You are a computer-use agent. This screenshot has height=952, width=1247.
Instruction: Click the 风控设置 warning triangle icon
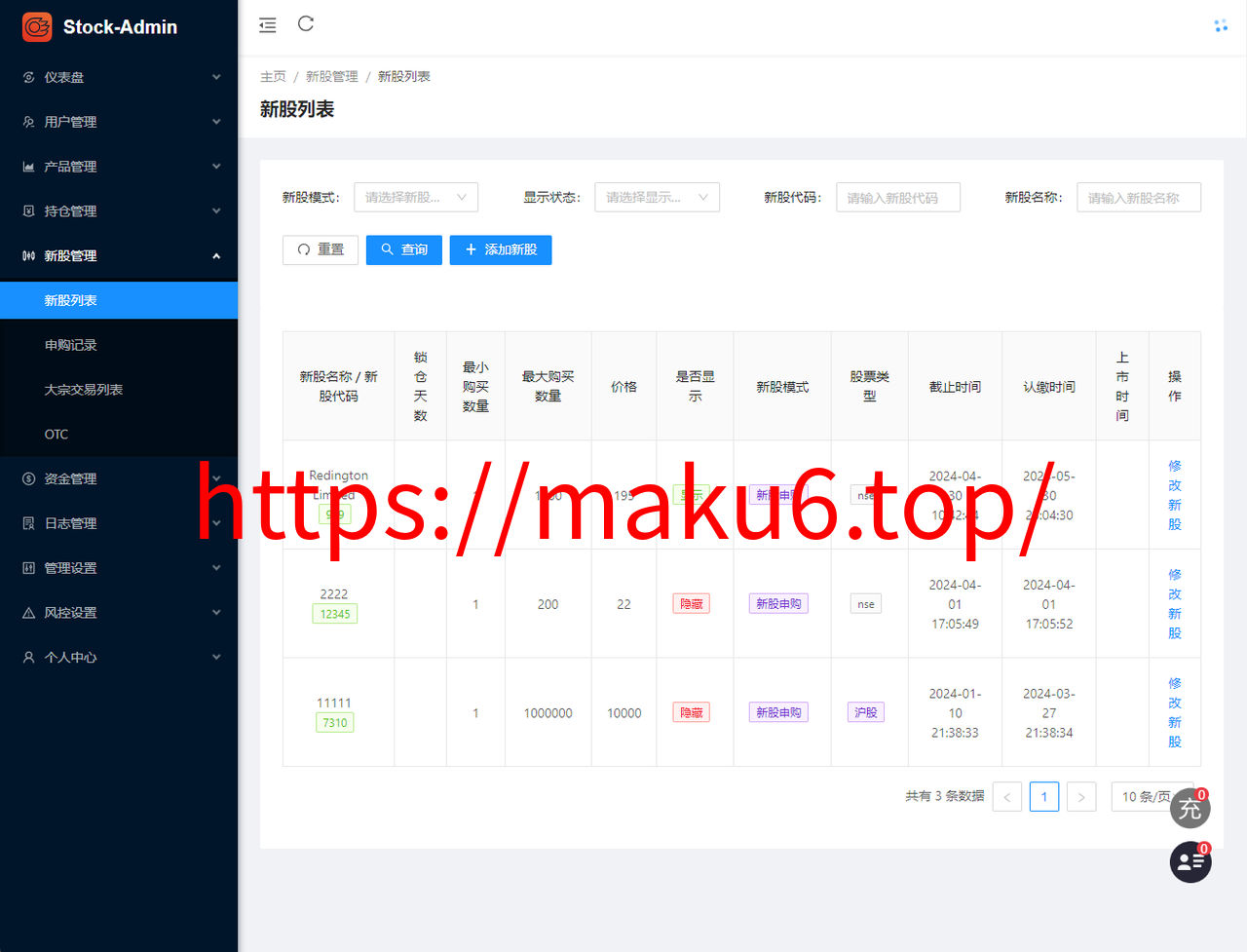[28, 613]
